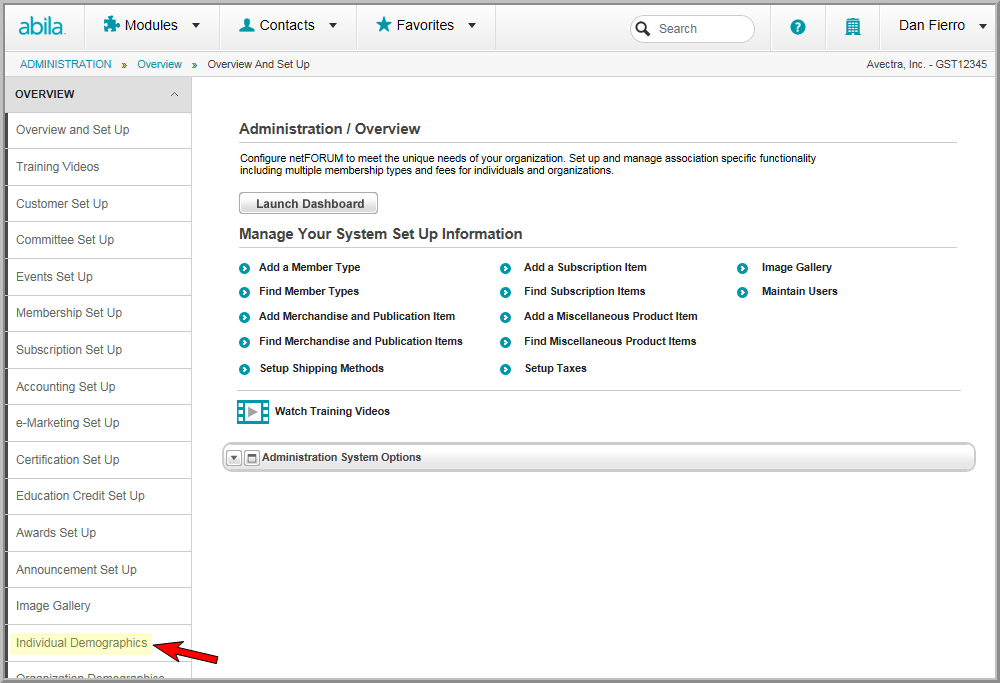Open Customer Set Up in sidebar

coord(99,204)
